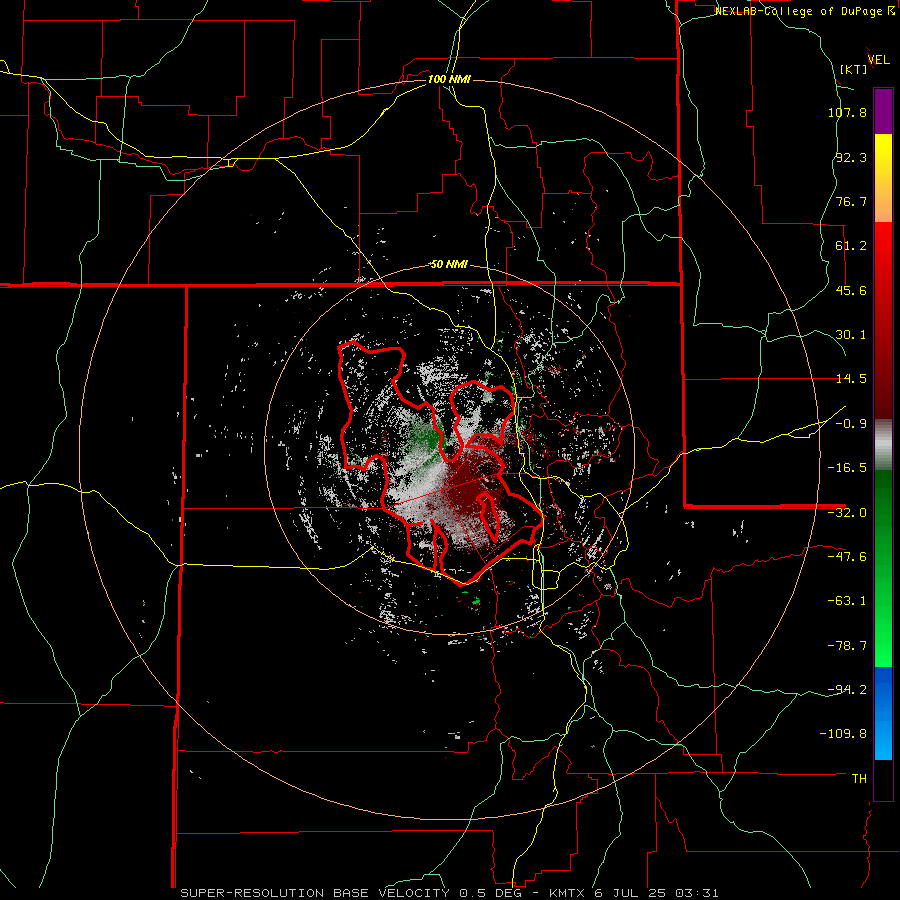Click the TH legend label

pyautogui.click(x=859, y=779)
